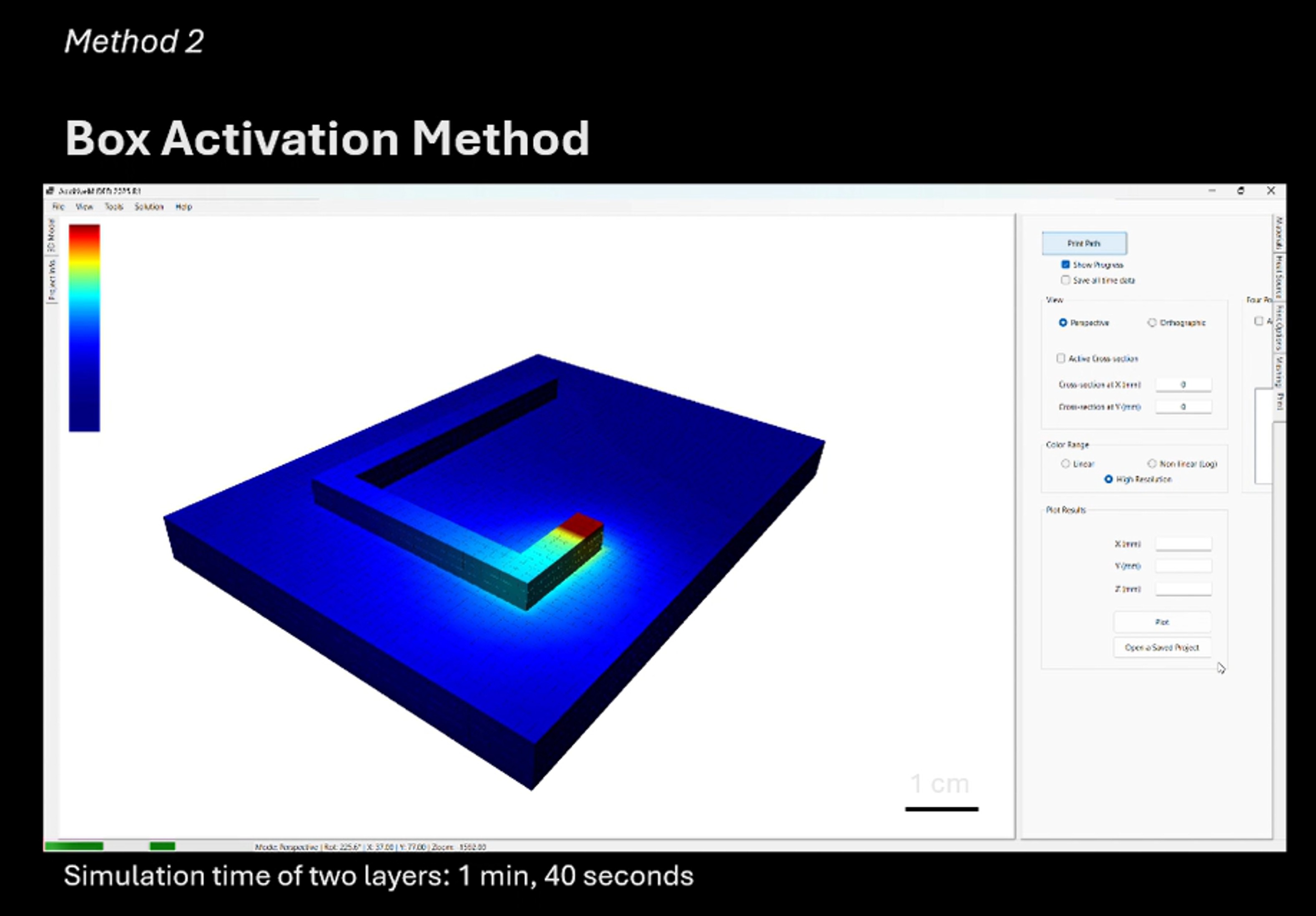Select the Non linear (Log) color range

[x=1152, y=464]
